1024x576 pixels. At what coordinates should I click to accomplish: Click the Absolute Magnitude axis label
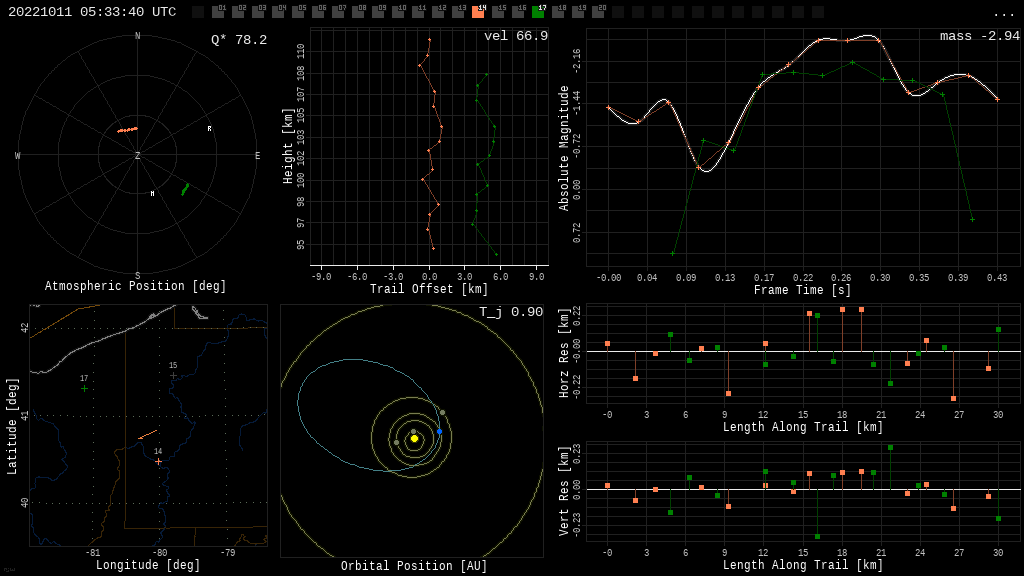(x=564, y=148)
